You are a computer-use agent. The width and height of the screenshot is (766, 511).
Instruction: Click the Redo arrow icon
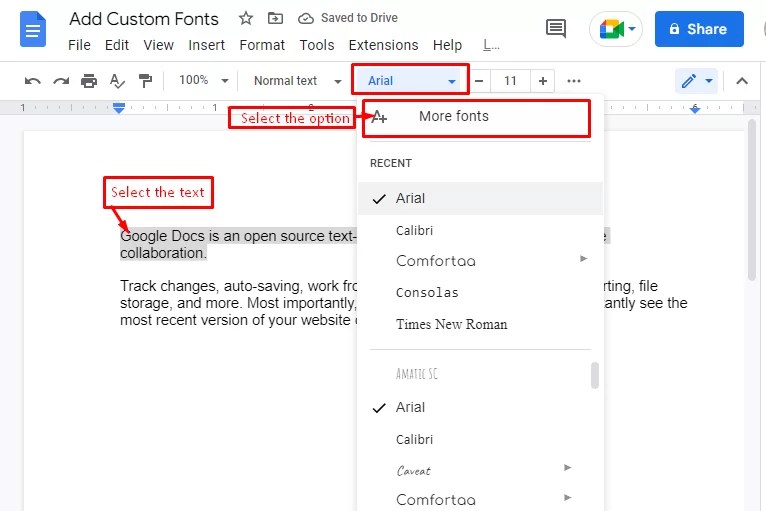[x=61, y=81]
